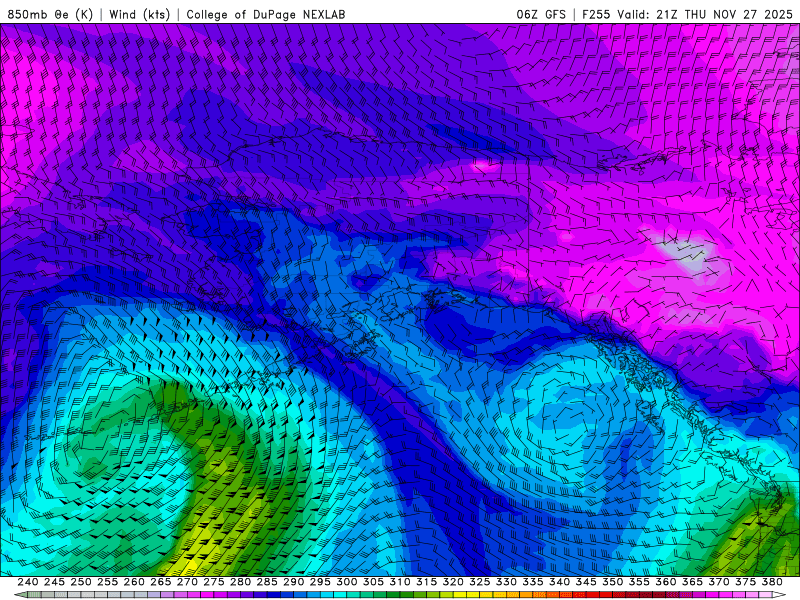Screen dimensions: 800x600
Task: Click the 350 legend value
Action: click(612, 582)
